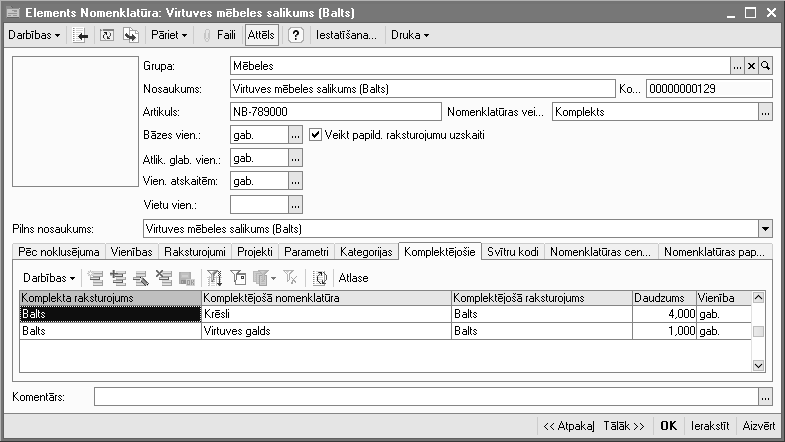
Task: Toggle Veikt papild. raksturojumu uzskaiti checkbox
Action: [316, 134]
